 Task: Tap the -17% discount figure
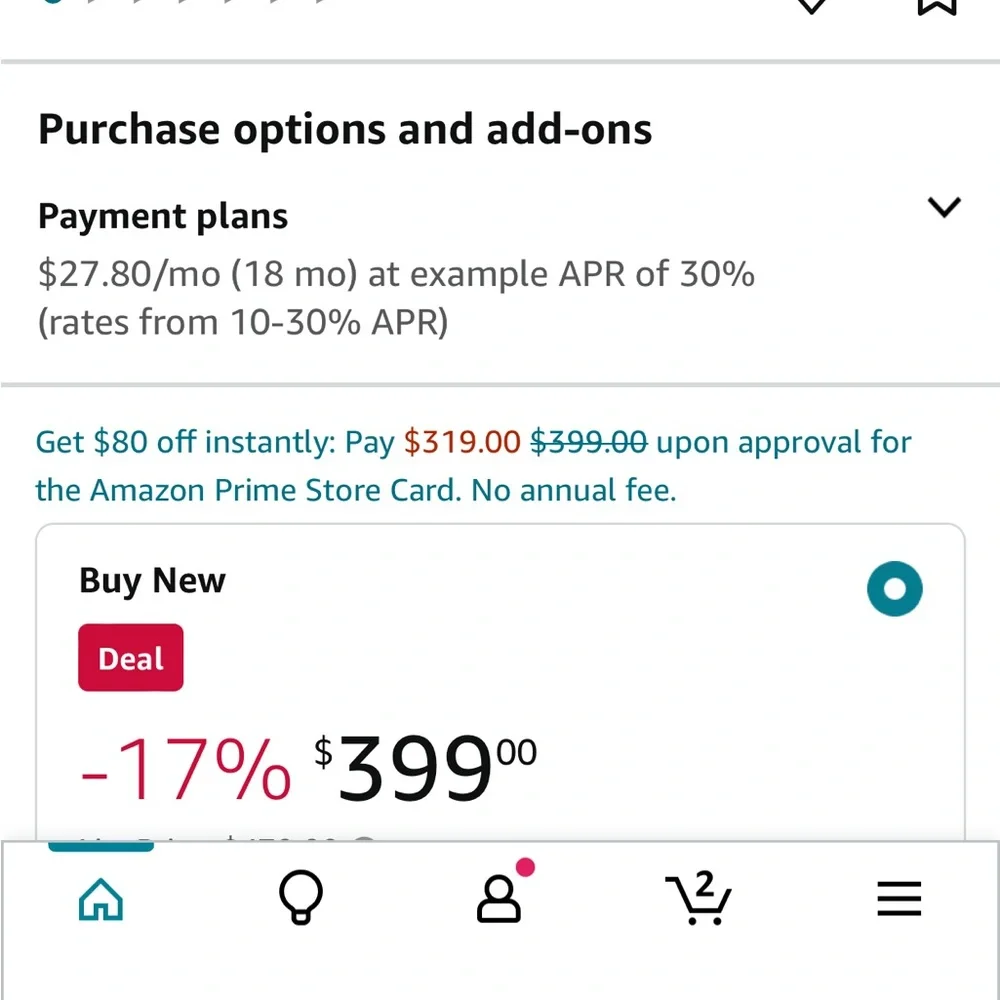[186, 768]
